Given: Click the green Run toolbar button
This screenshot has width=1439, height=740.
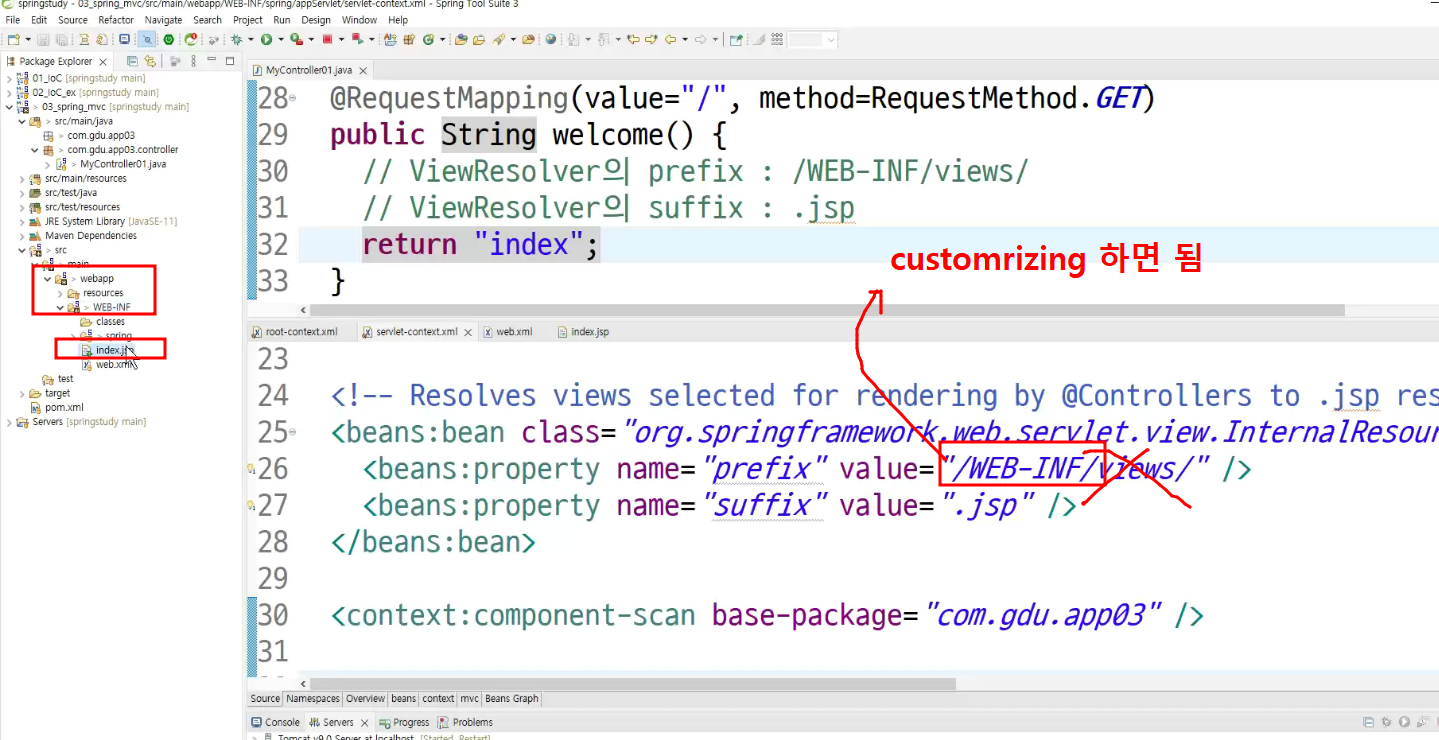Looking at the screenshot, I should pyautogui.click(x=266, y=40).
